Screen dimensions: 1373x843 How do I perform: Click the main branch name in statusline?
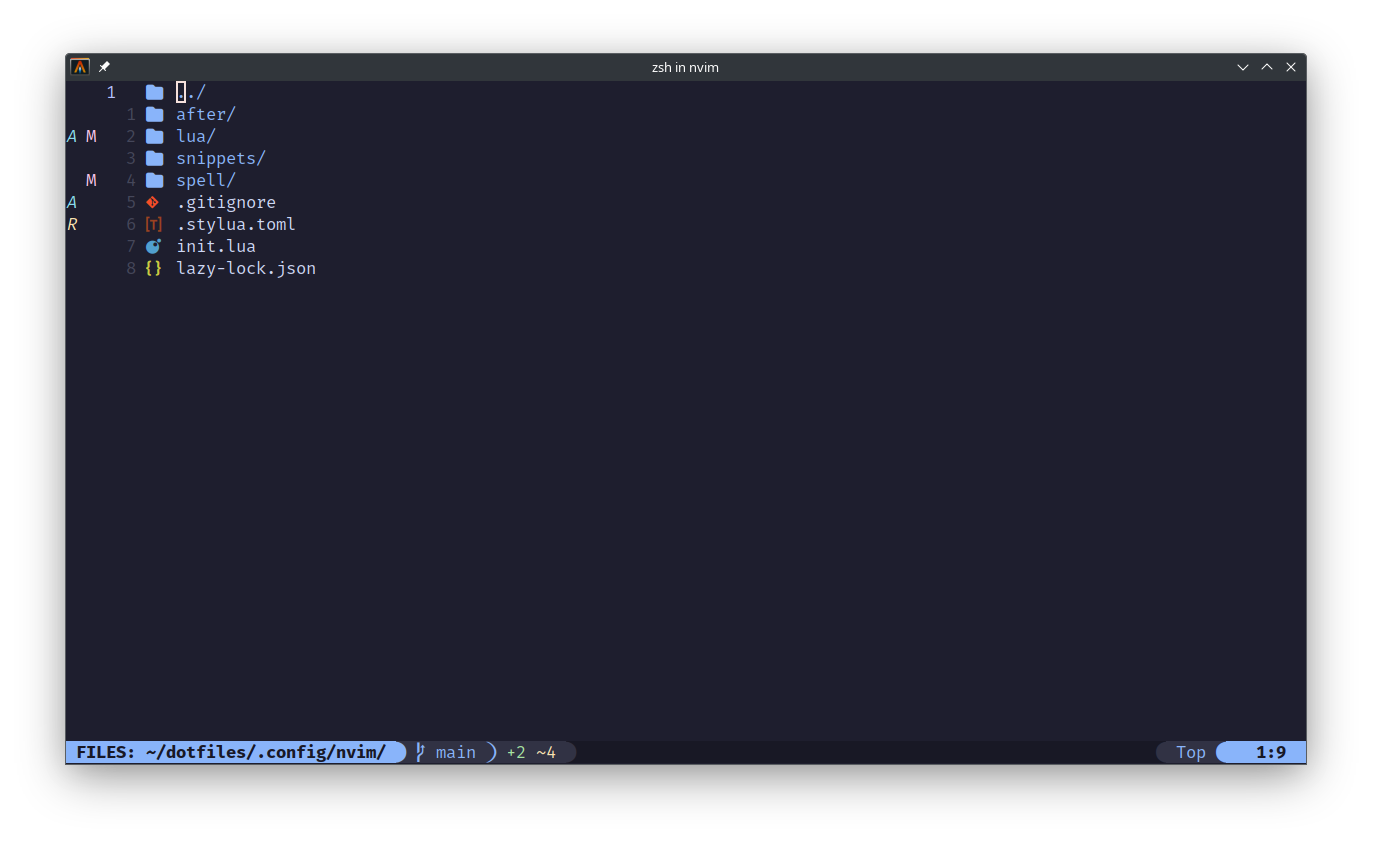point(455,752)
